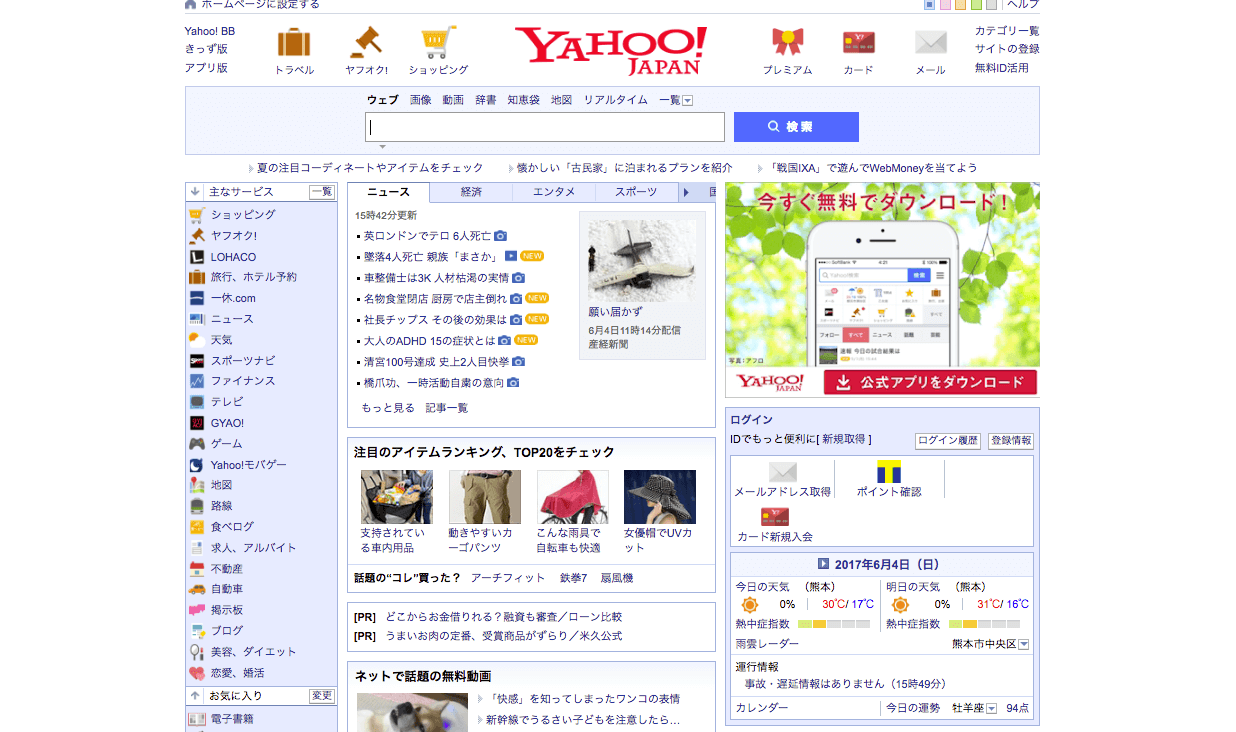Open LOHACO in the services sidebar
Viewport: 1236px width, 732px height.
click(233, 257)
